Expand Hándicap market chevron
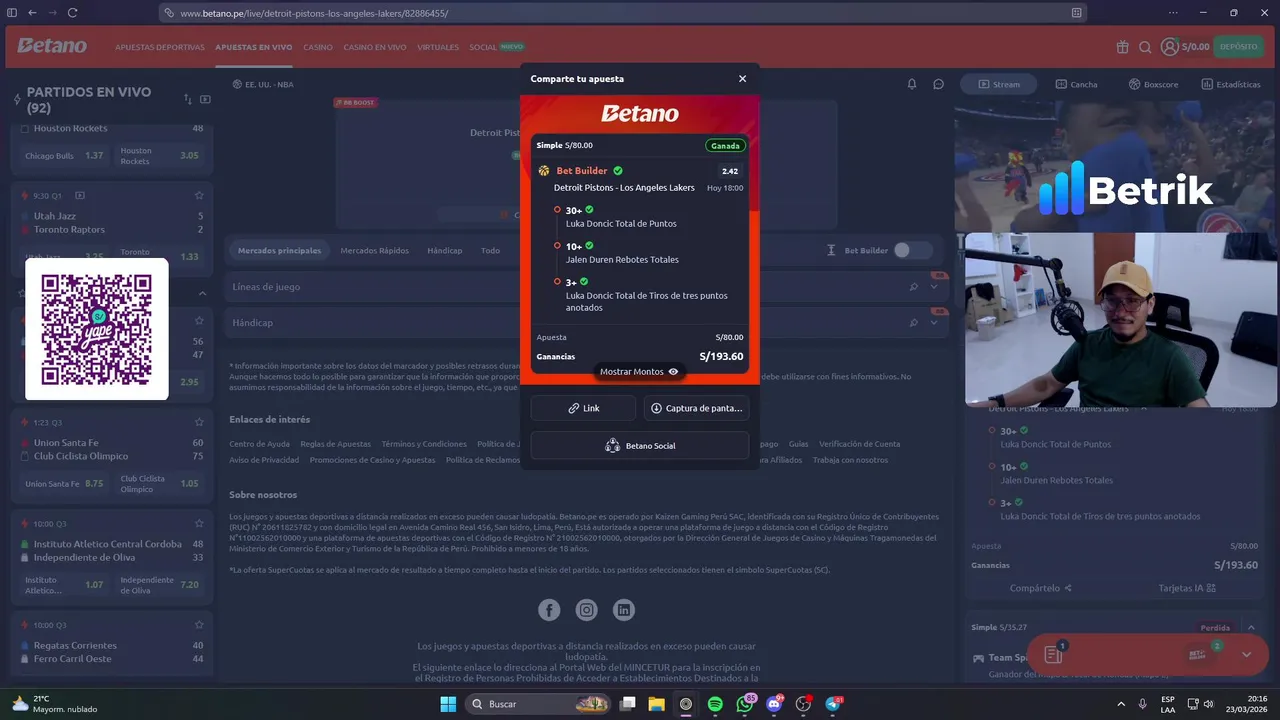The height and width of the screenshot is (720, 1280). pyautogui.click(x=934, y=323)
